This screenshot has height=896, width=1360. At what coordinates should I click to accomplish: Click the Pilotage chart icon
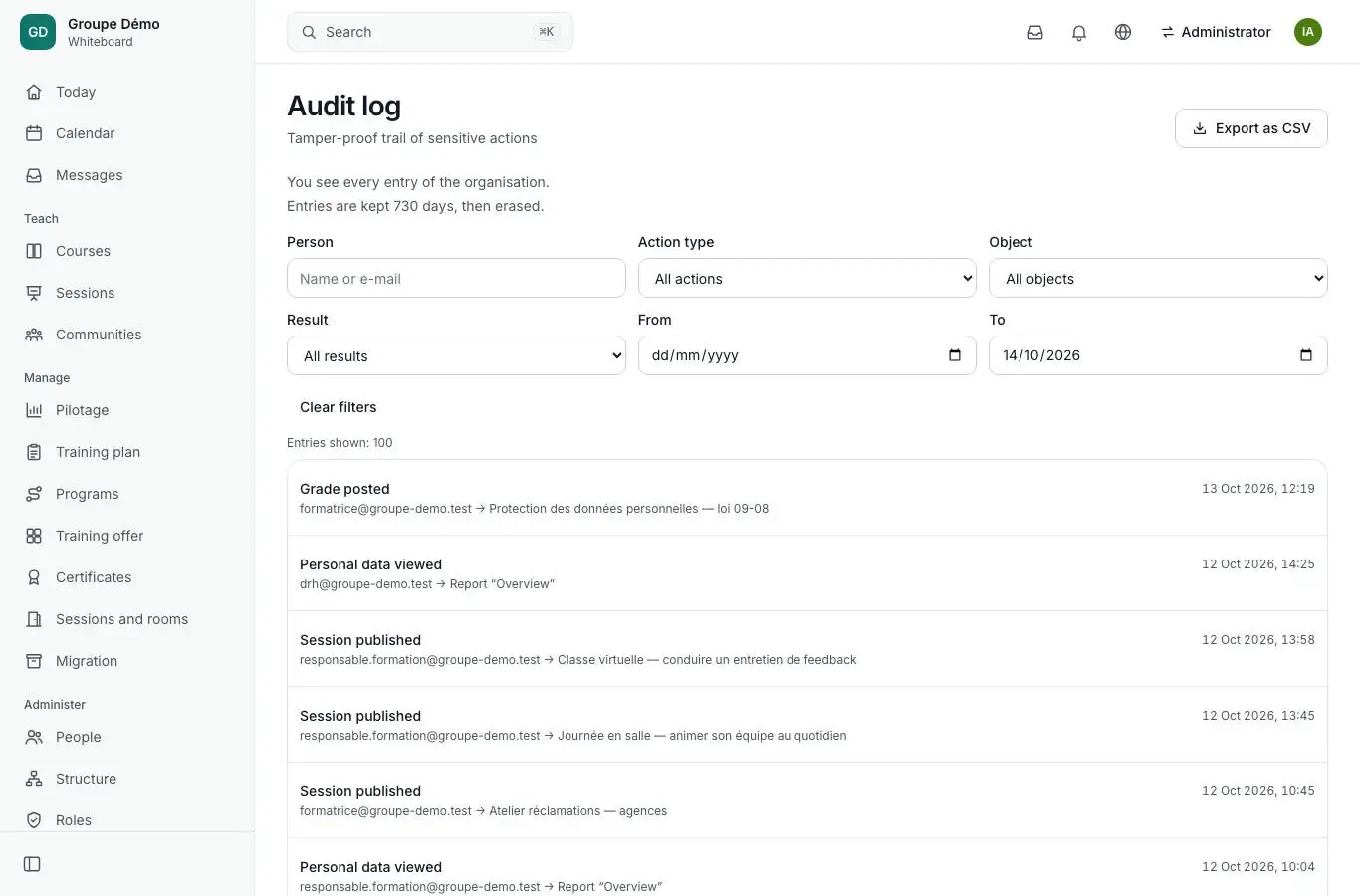(x=34, y=410)
